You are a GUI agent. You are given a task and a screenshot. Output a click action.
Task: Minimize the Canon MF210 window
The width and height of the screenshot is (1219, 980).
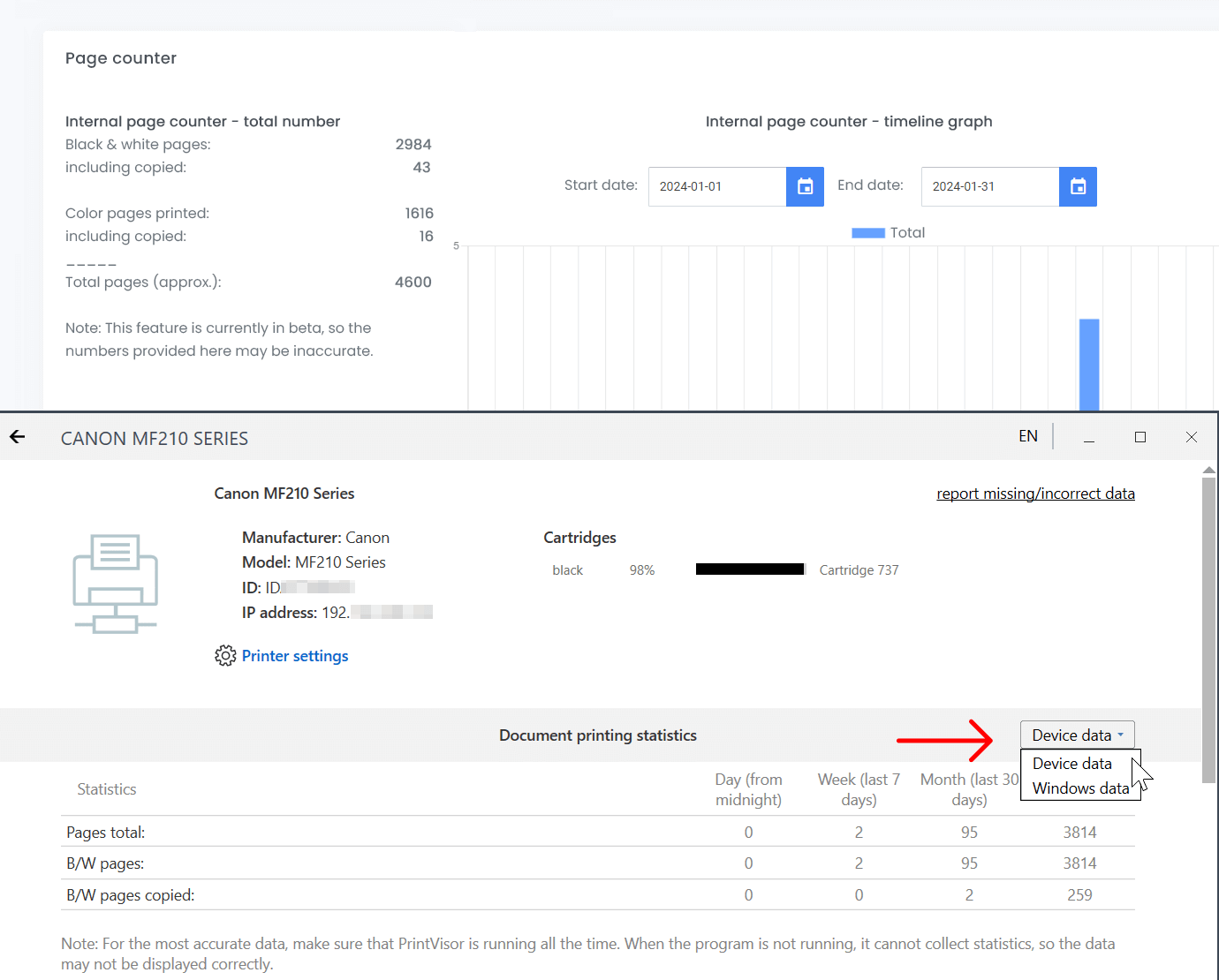pos(1089,437)
